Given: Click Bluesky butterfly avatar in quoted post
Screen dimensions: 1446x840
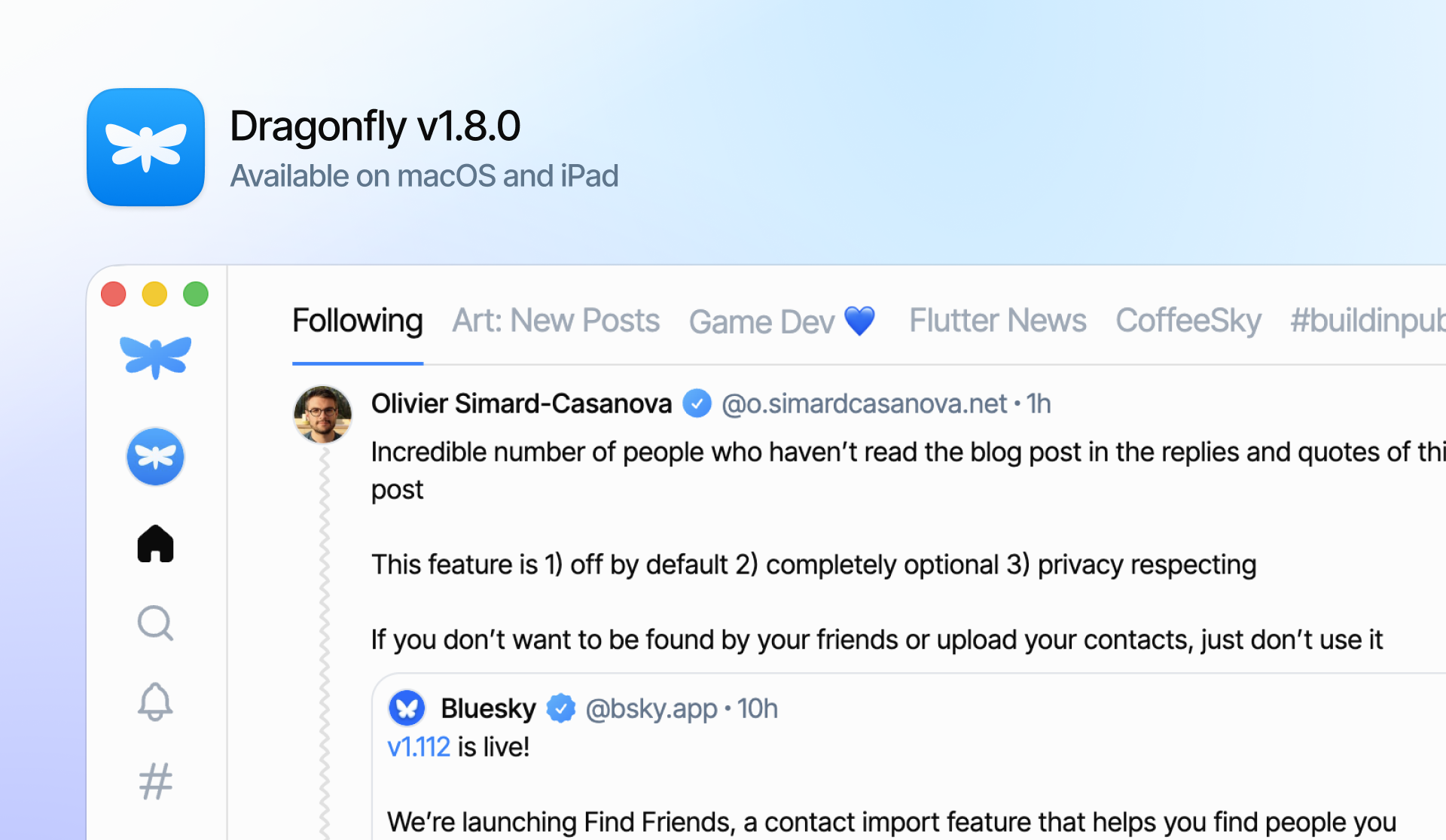Looking at the screenshot, I should coord(407,708).
